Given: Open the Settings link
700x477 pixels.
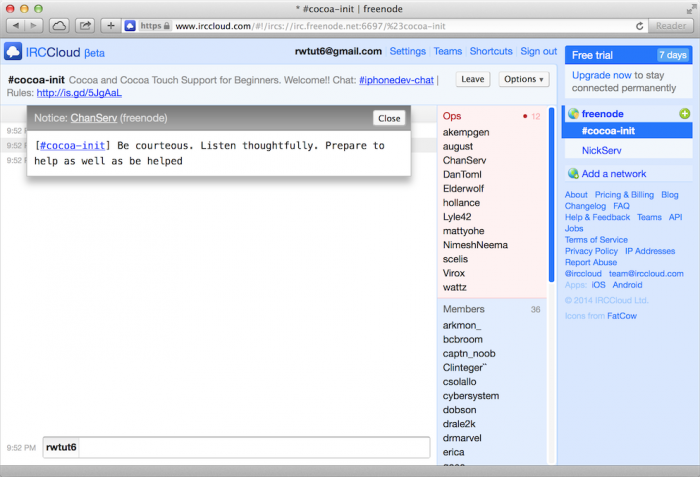Looking at the screenshot, I should click(408, 51).
